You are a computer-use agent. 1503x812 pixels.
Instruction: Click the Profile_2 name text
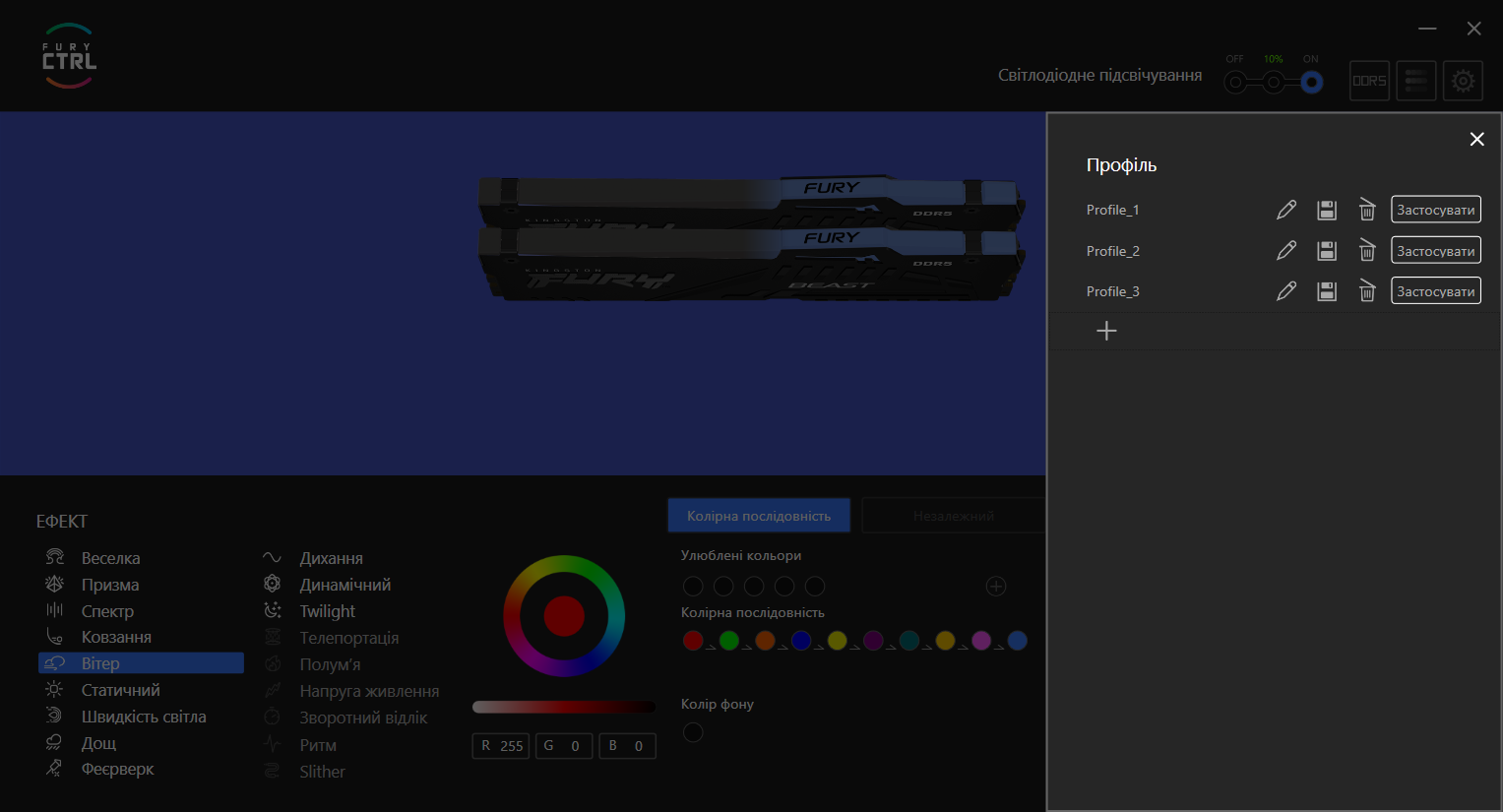[1113, 251]
